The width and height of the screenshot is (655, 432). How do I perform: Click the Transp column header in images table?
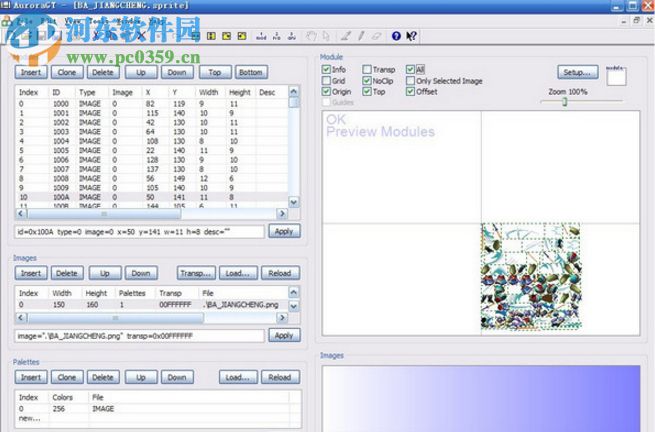176,293
